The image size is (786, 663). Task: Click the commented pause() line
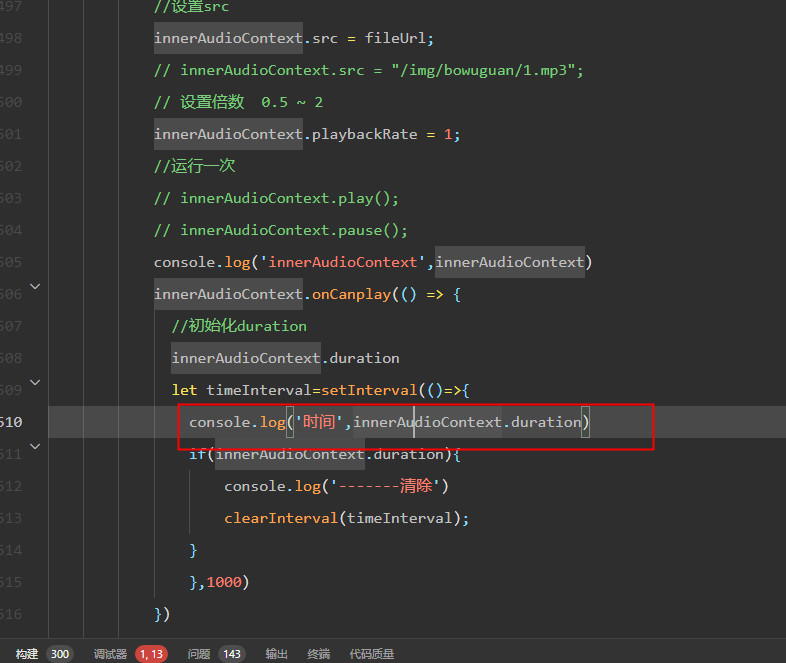(x=281, y=231)
